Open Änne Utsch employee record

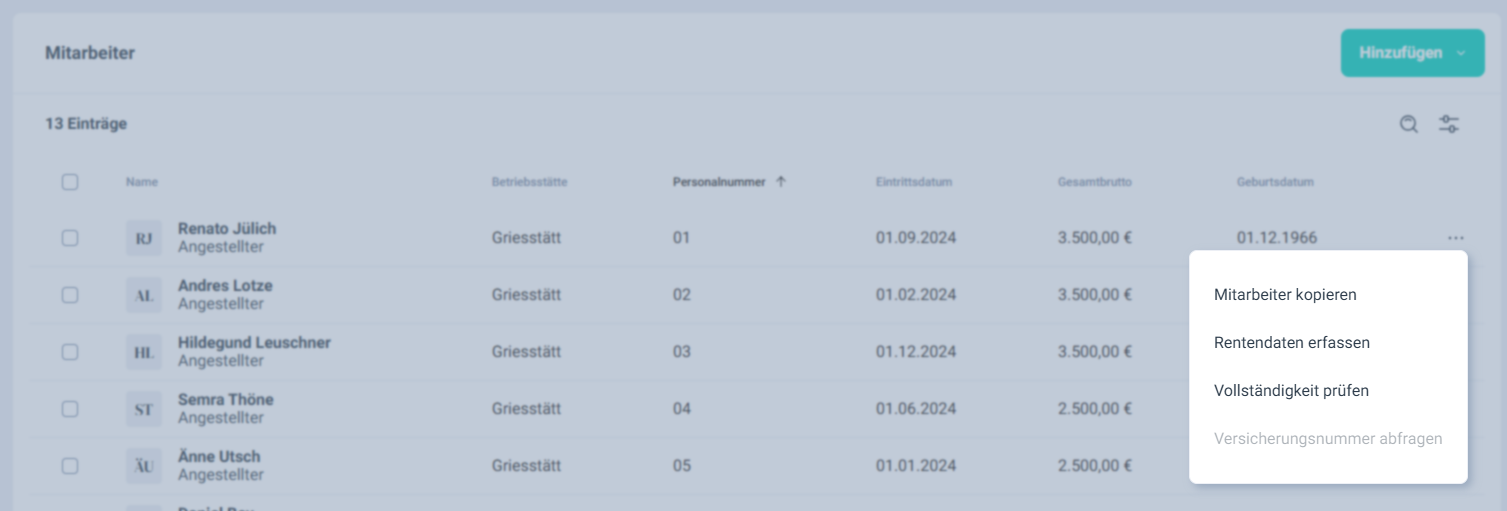click(x=219, y=457)
